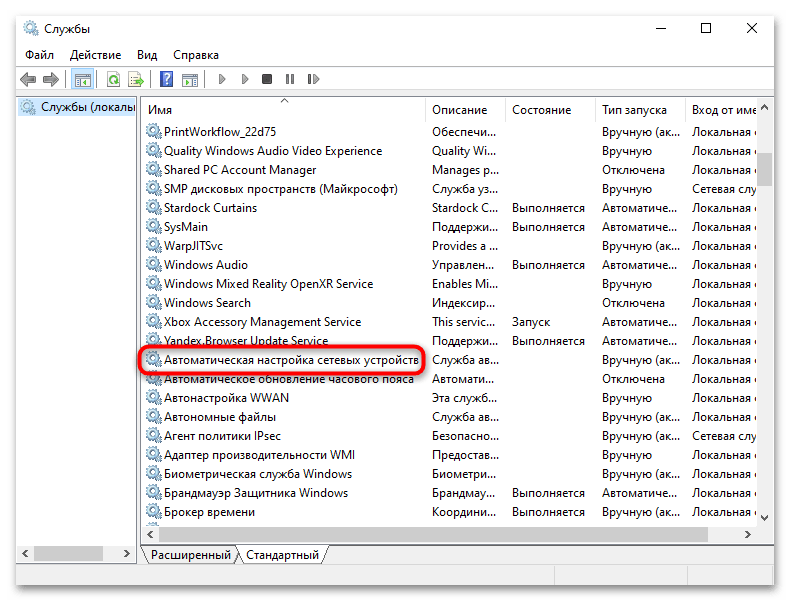This screenshot has width=790, height=601.
Task: Maximize the Службы window
Action: (x=706, y=28)
